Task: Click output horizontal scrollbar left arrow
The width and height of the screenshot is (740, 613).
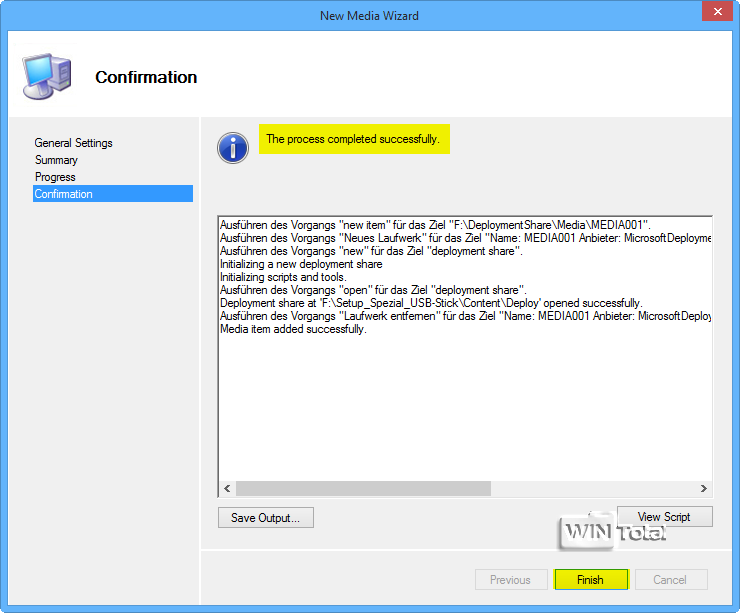Action: [x=227, y=488]
